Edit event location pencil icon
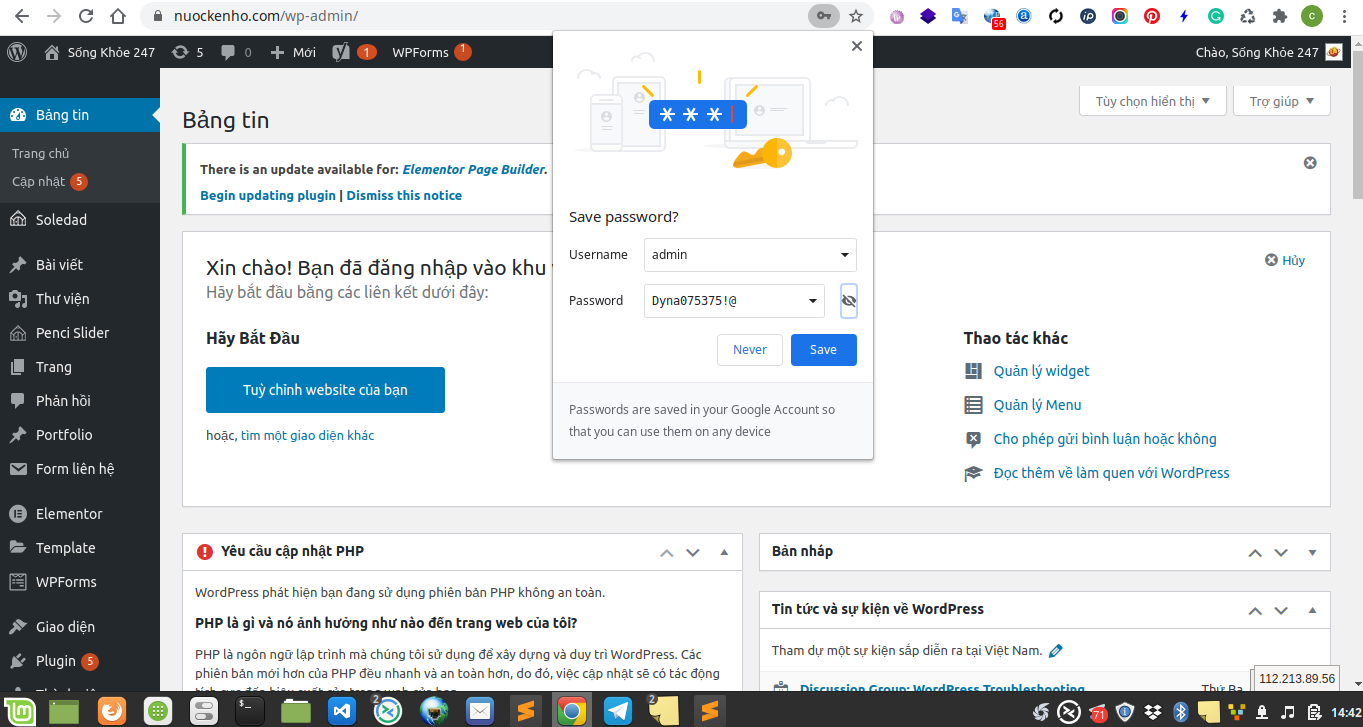 coord(1055,651)
